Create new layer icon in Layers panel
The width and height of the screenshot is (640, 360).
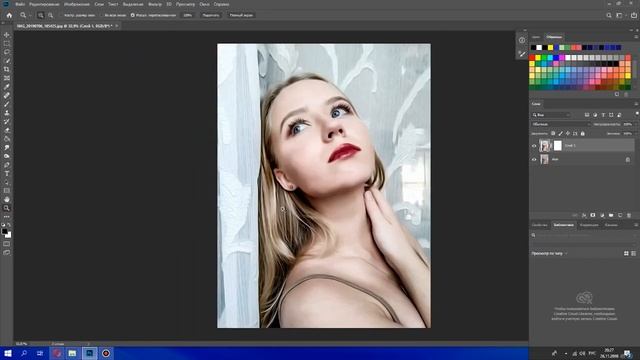[x=620, y=215]
